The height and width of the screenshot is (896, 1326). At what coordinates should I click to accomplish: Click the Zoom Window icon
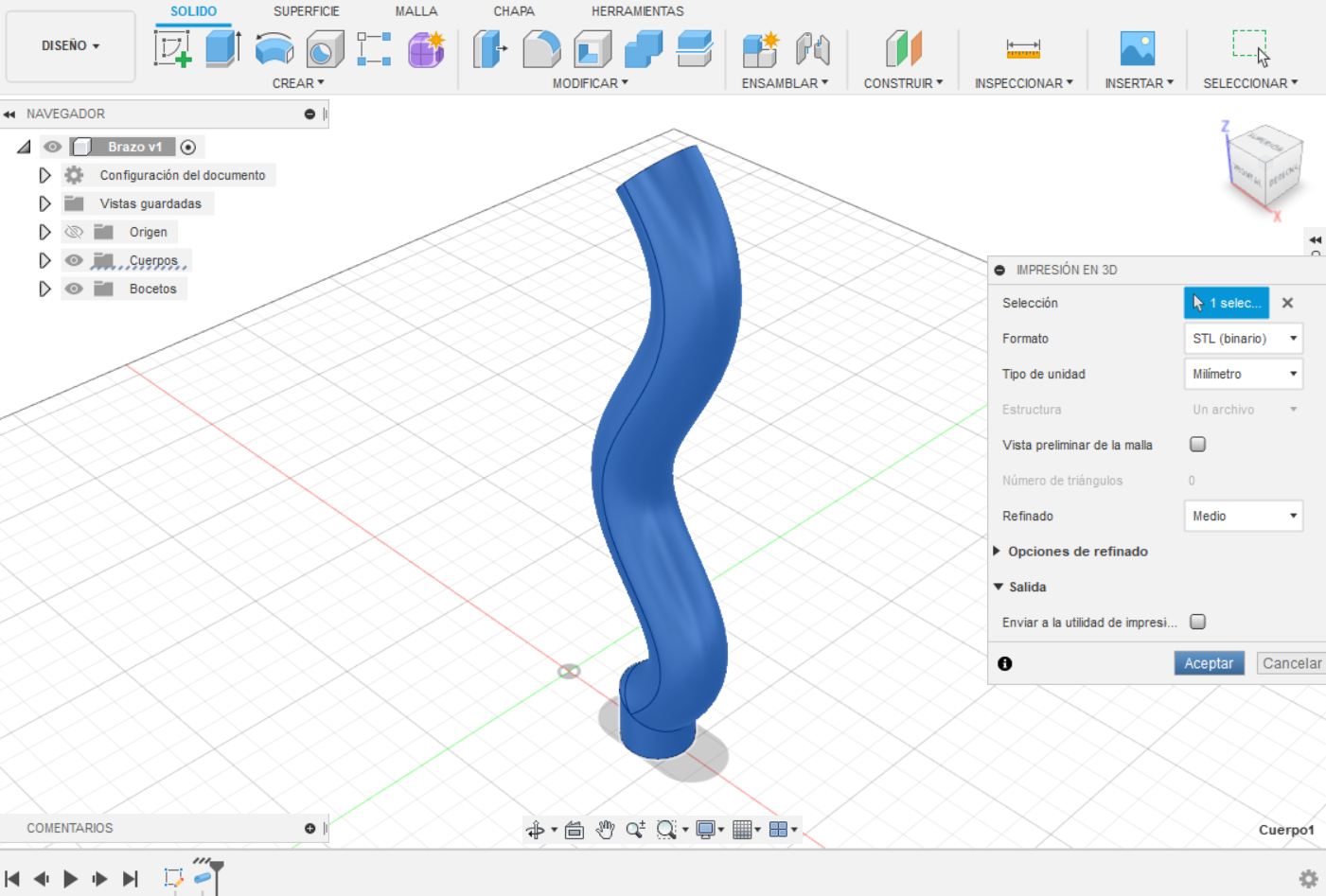coord(666,830)
